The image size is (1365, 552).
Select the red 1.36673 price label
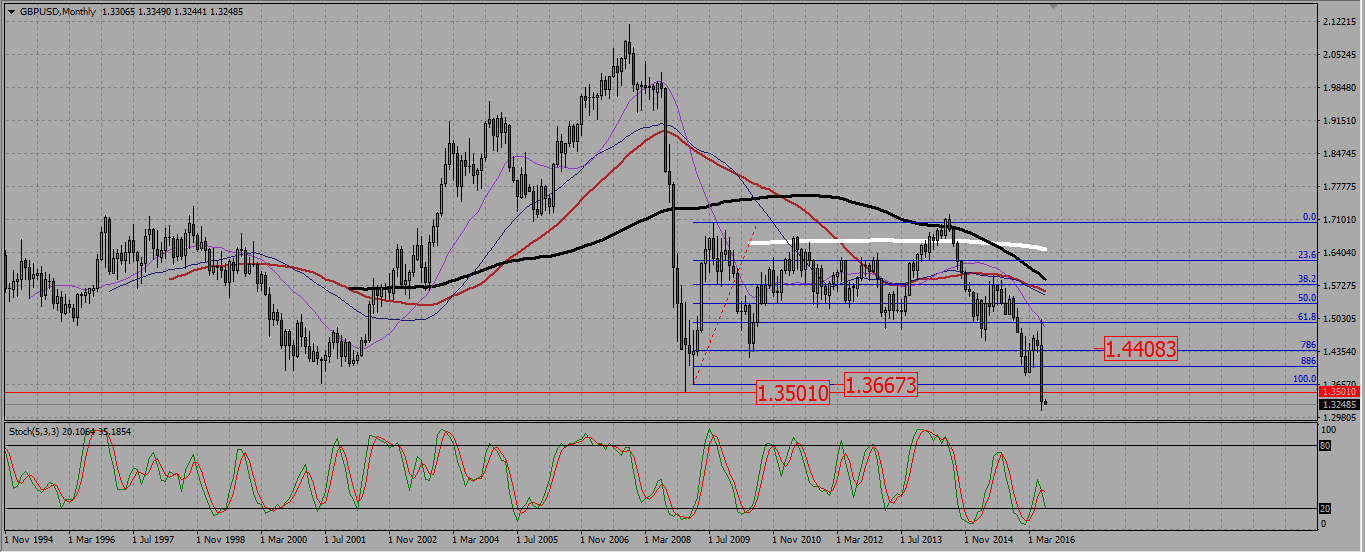[881, 384]
